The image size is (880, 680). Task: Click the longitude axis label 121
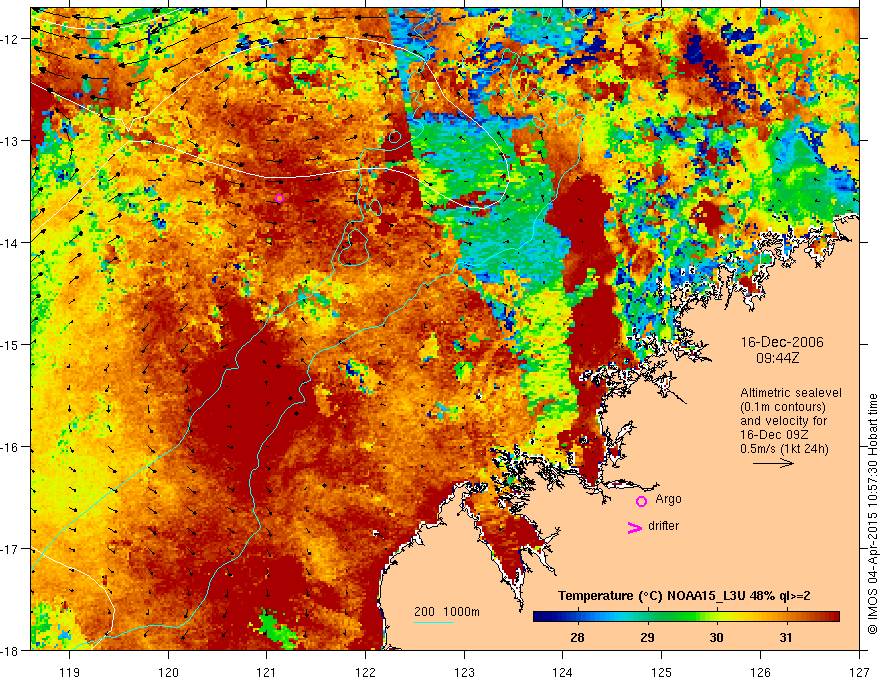pos(267,672)
